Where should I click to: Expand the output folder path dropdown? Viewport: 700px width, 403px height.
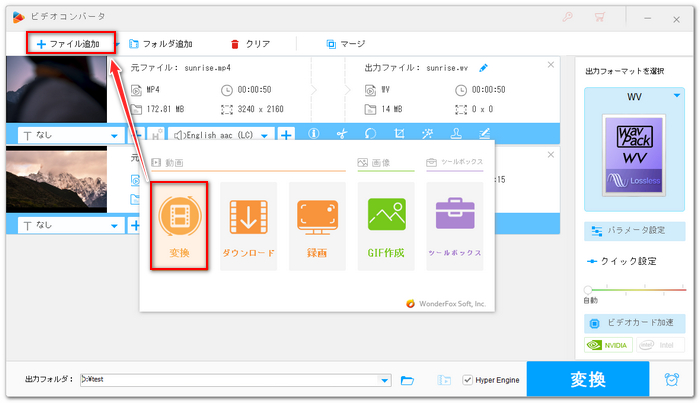(384, 380)
